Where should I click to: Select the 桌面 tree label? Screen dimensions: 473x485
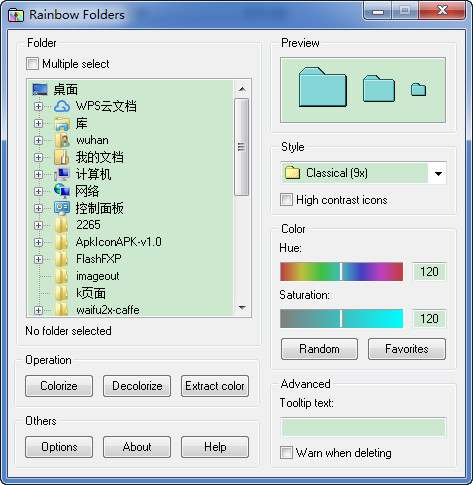[65, 89]
